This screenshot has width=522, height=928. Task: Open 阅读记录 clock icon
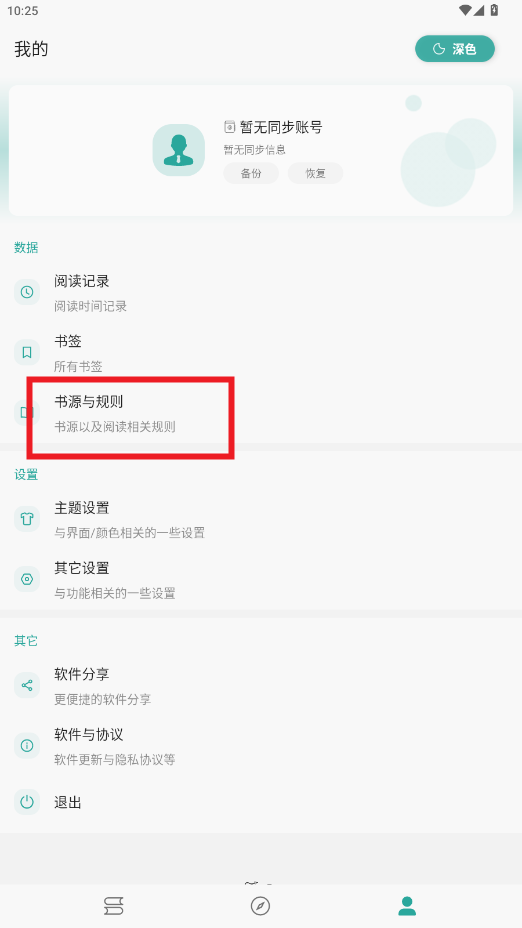click(x=27, y=292)
